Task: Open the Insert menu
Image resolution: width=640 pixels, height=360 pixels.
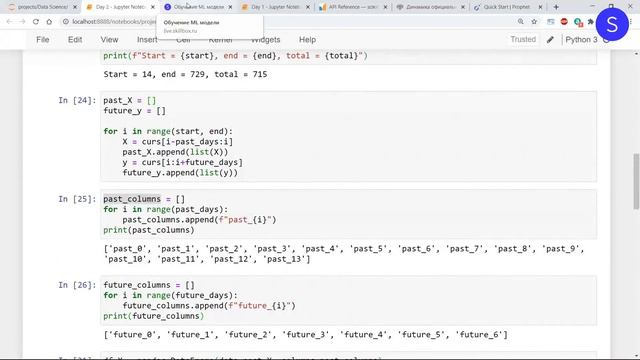Action: [x=147, y=40]
